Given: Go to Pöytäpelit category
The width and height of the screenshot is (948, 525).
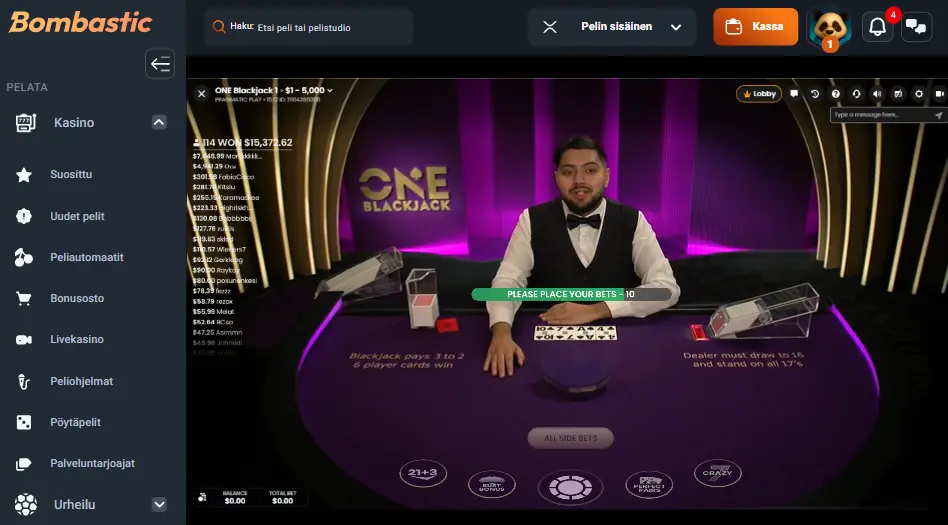Looking at the screenshot, I should (76, 422).
